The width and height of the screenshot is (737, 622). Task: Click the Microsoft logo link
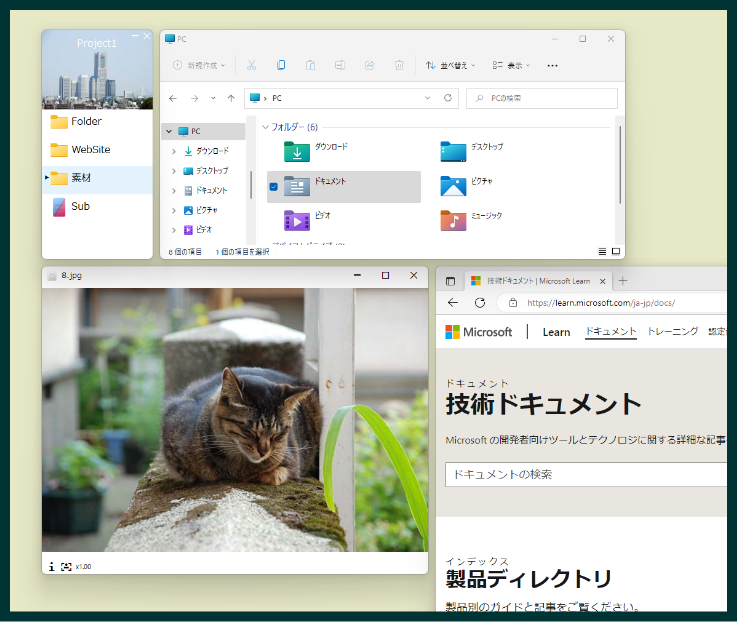point(479,332)
